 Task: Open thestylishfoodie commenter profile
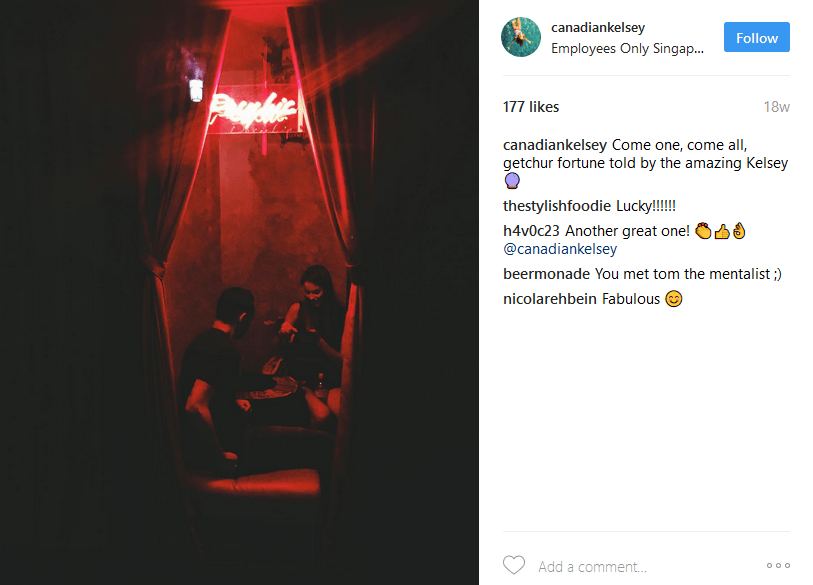click(x=557, y=206)
